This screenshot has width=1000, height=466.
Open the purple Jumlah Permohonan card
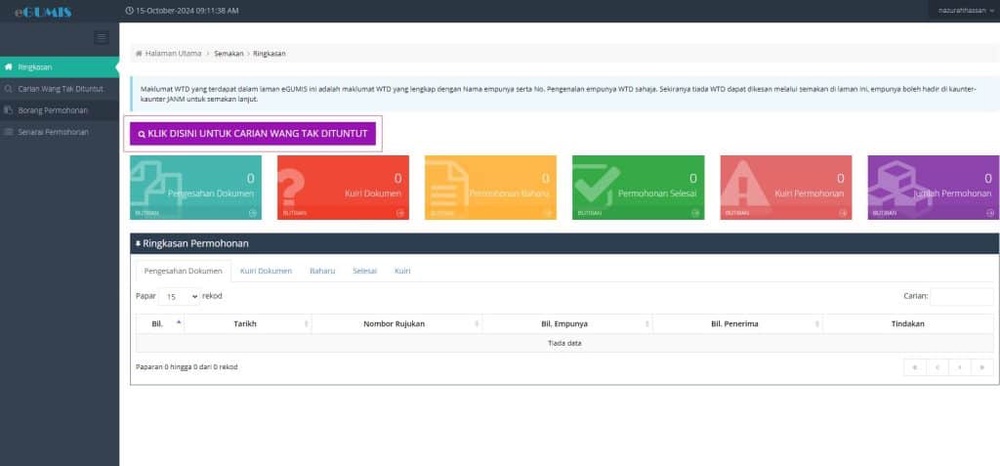point(934,187)
